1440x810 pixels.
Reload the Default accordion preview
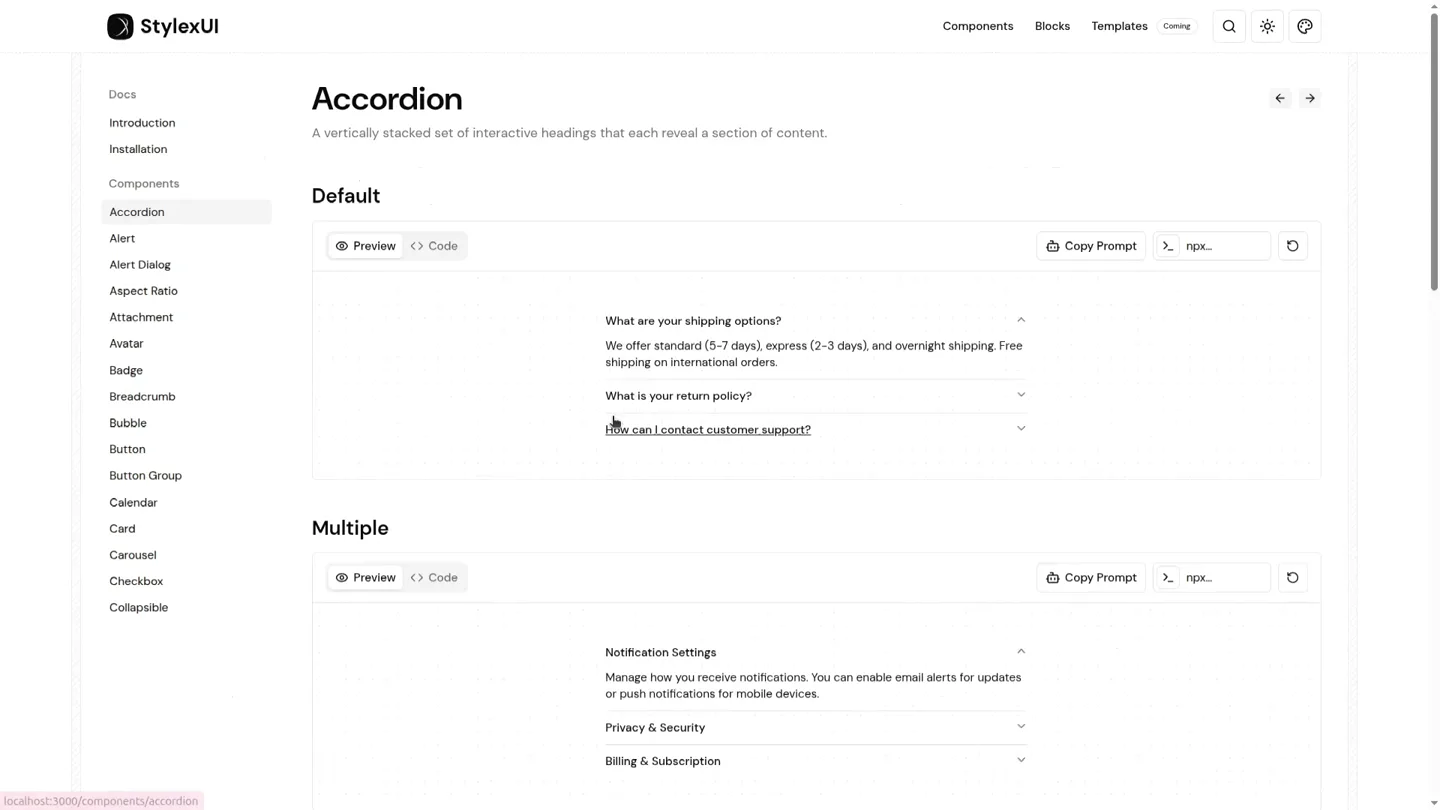[x=1293, y=246]
